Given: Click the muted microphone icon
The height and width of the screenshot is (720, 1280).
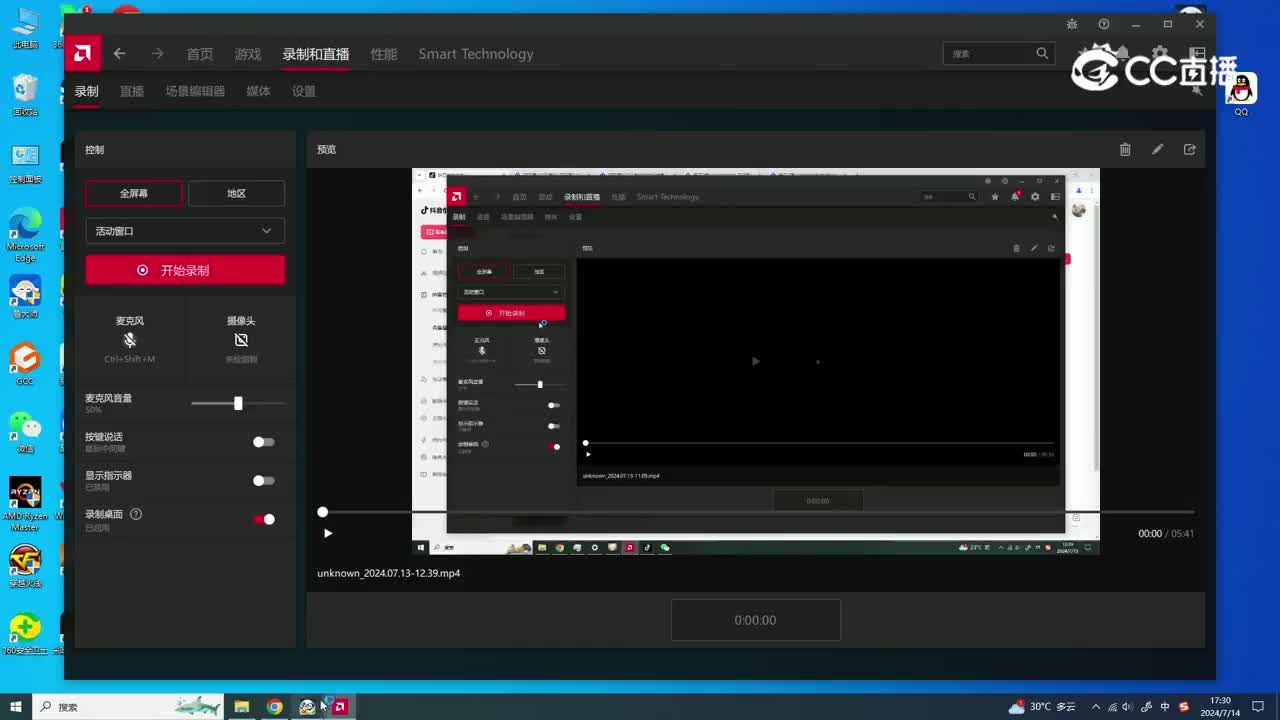Looking at the screenshot, I should point(130,340).
